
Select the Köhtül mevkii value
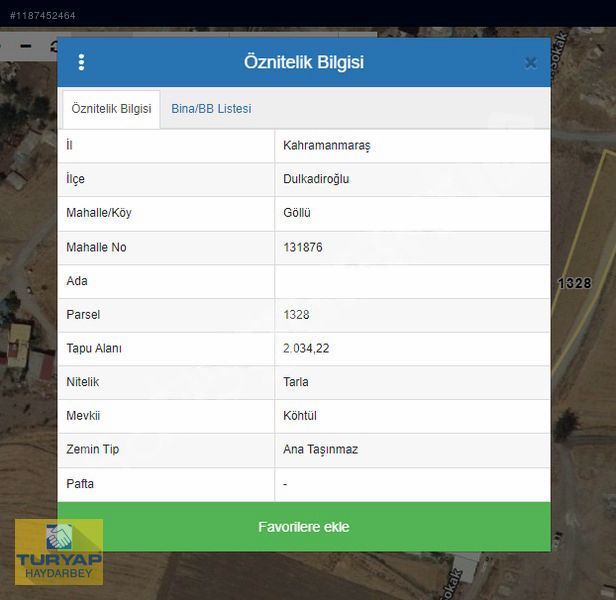[300, 416]
